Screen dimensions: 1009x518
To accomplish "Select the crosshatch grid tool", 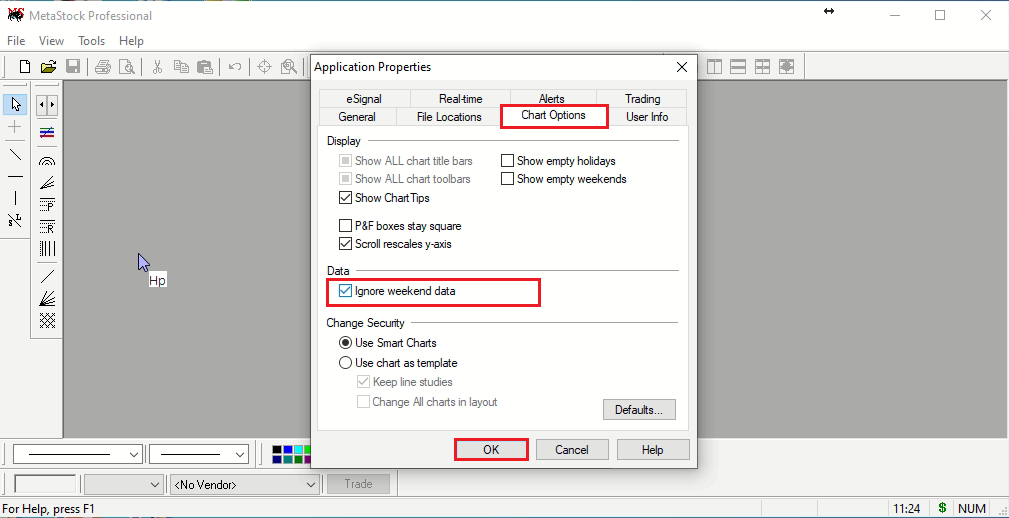I will point(47,320).
